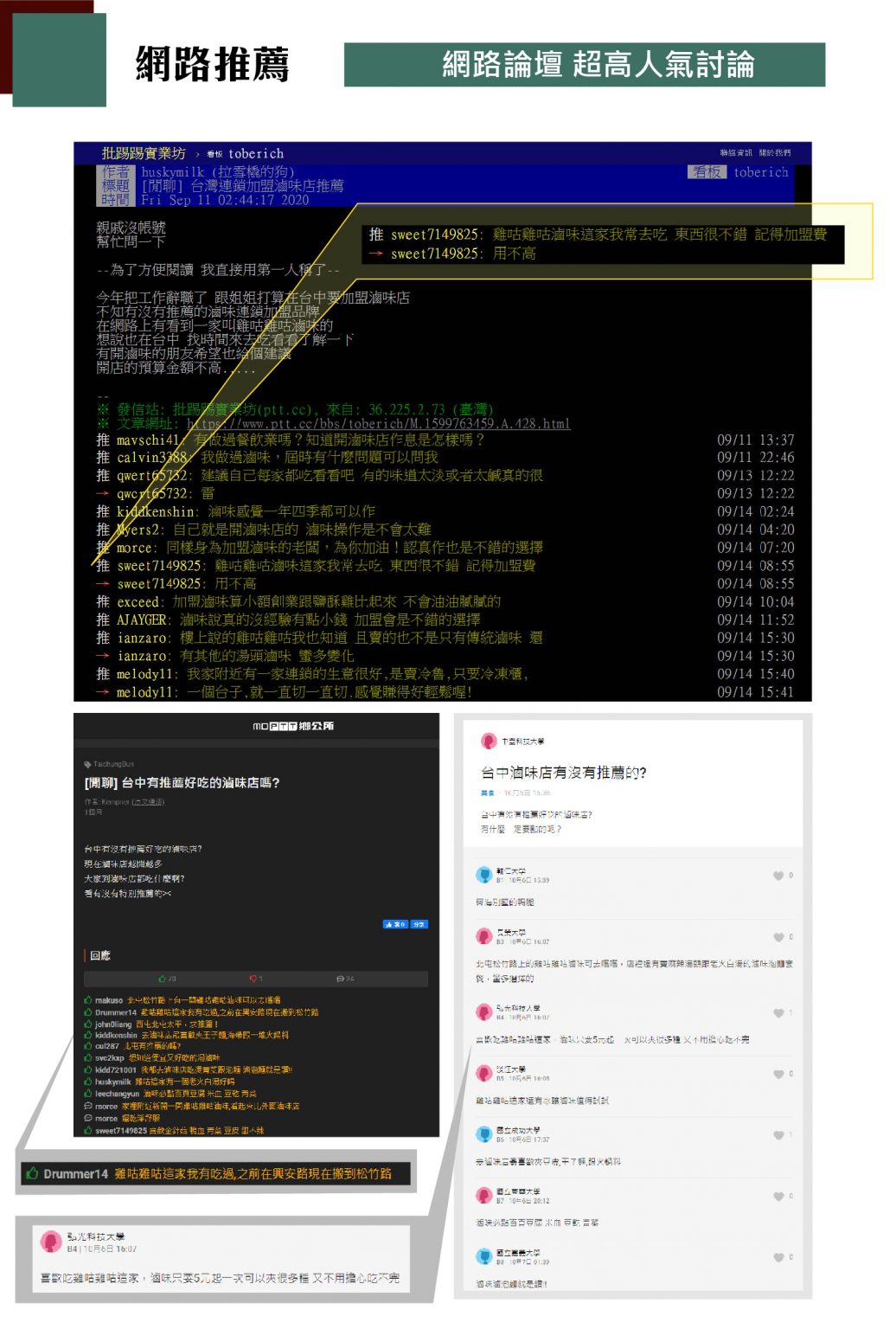The height and width of the screenshot is (1329, 896).
Task: Click the pink avatar of B7 commenter
Action: 484,1196
